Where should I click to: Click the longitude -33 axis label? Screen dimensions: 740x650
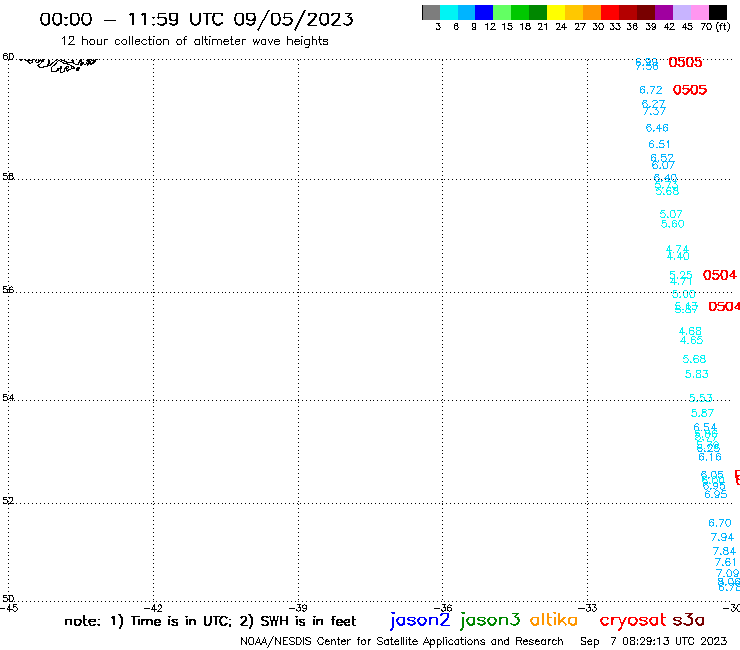point(588,608)
